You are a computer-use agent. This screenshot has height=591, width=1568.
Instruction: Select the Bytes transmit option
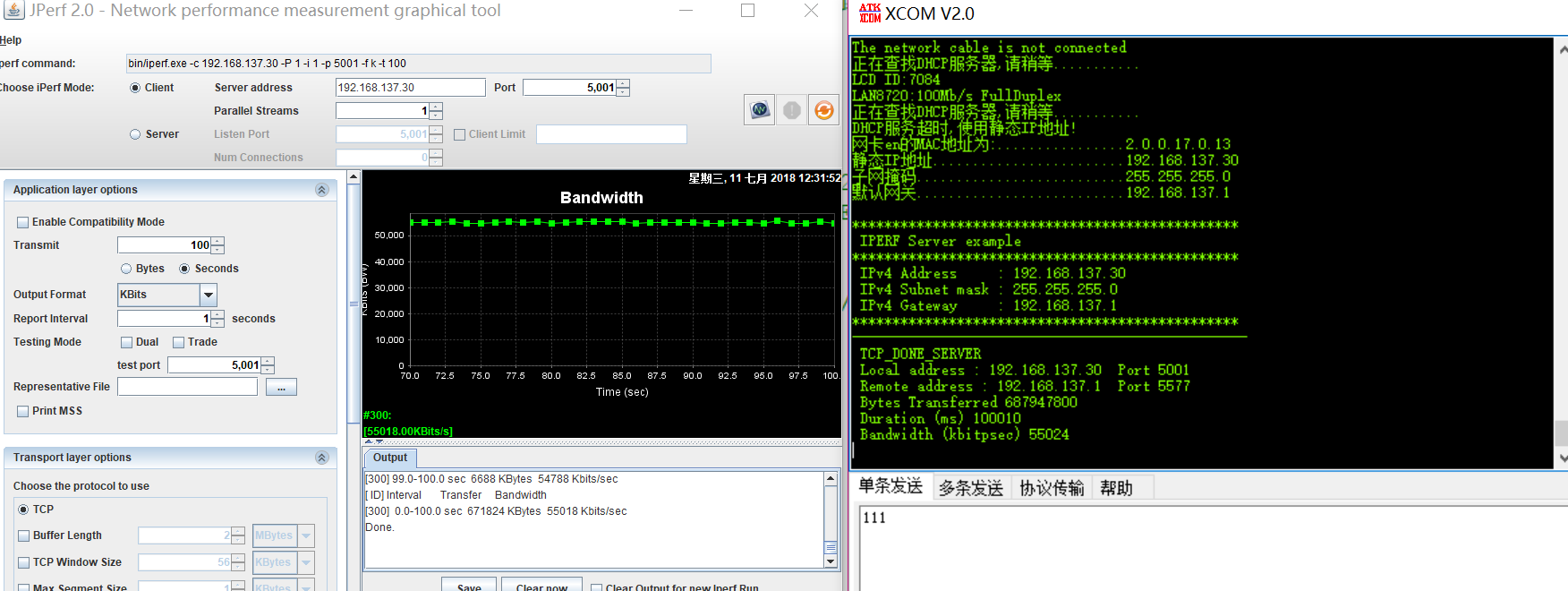tap(126, 269)
